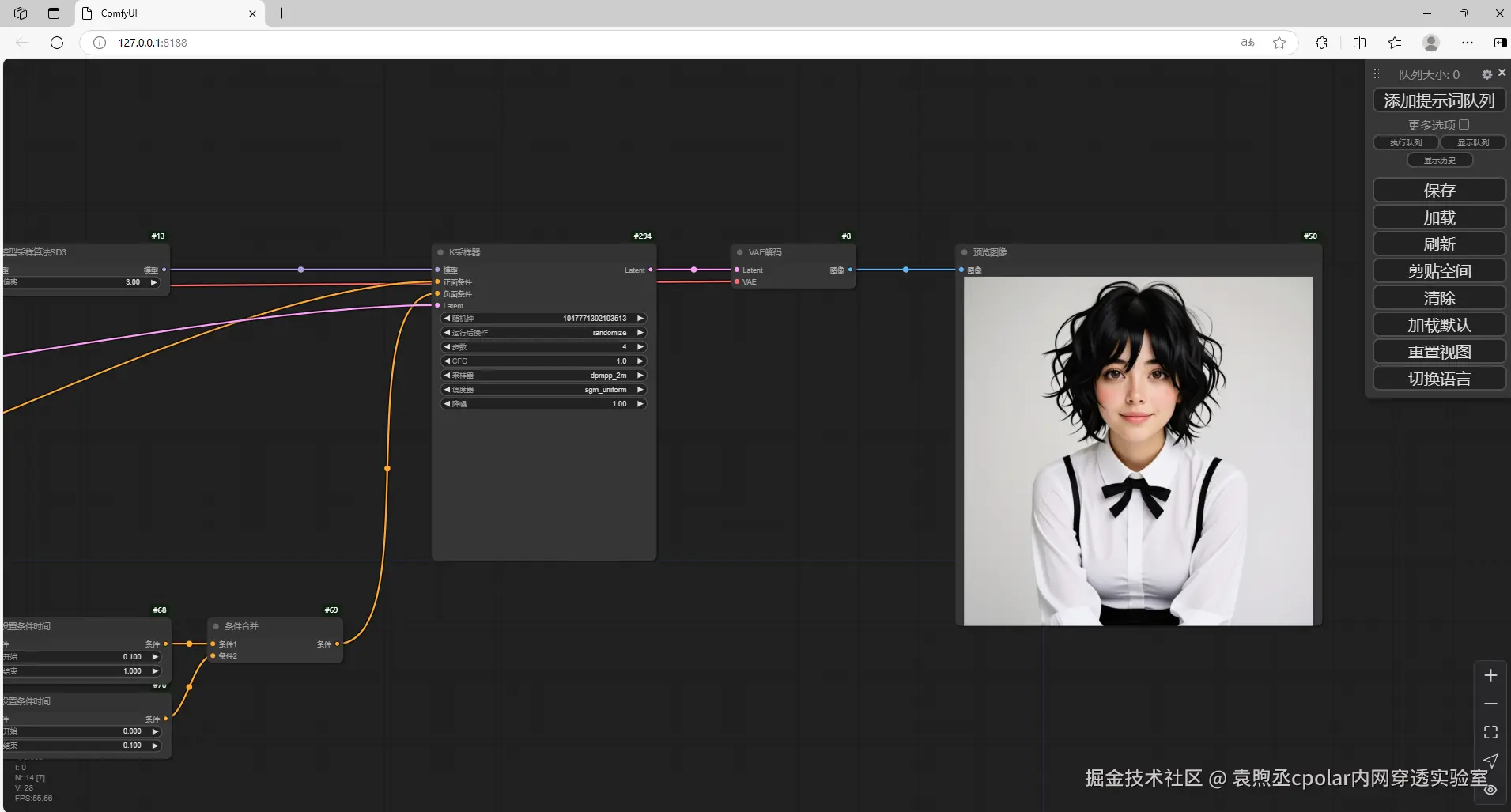Click the generated portrait preview image
This screenshot has height=812, width=1511.
(x=1138, y=451)
